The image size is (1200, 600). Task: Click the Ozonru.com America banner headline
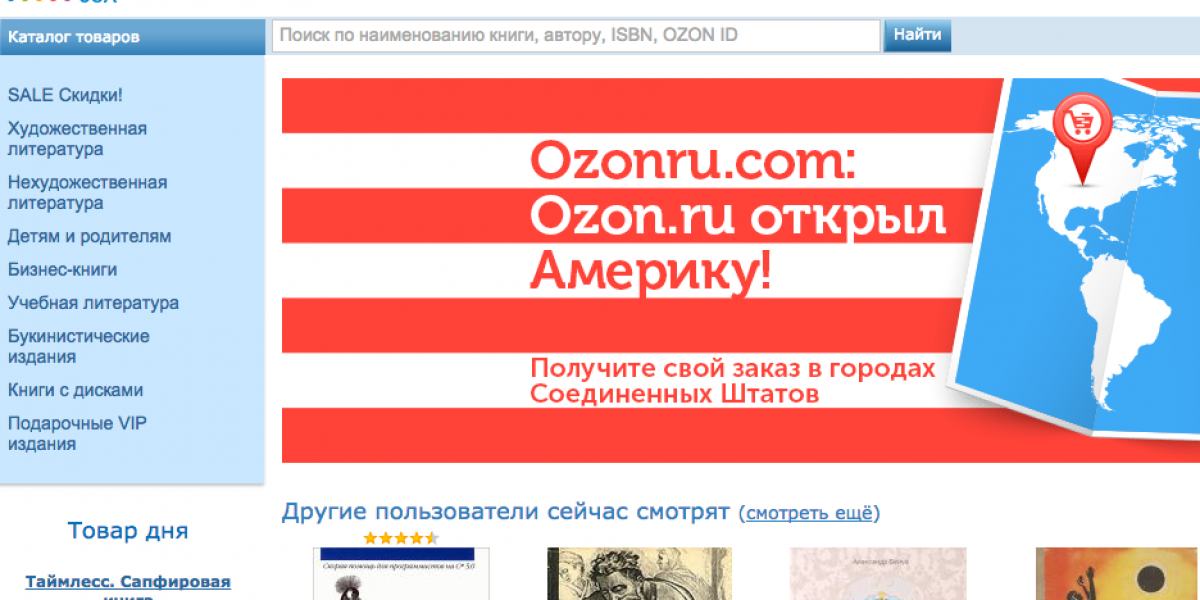click(737, 216)
